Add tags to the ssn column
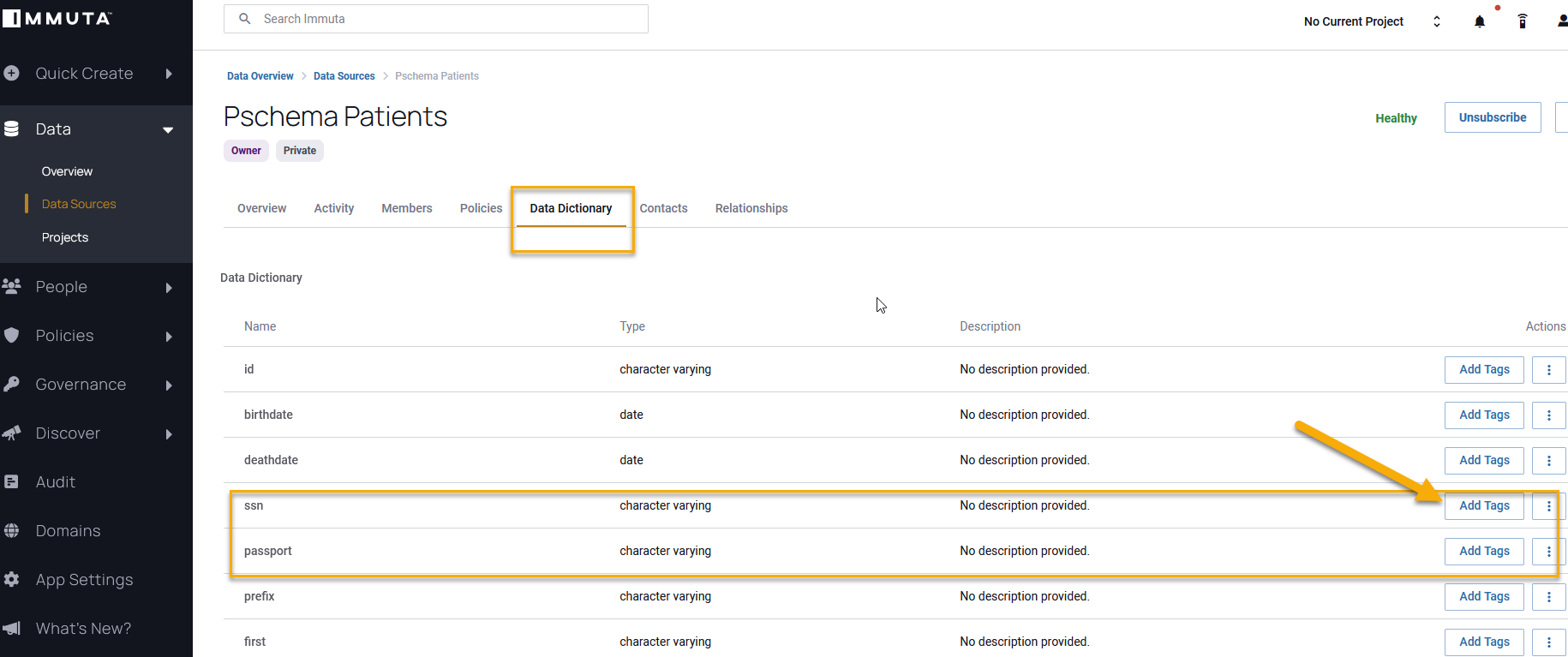This screenshot has height=657, width=1568. 1485,506
